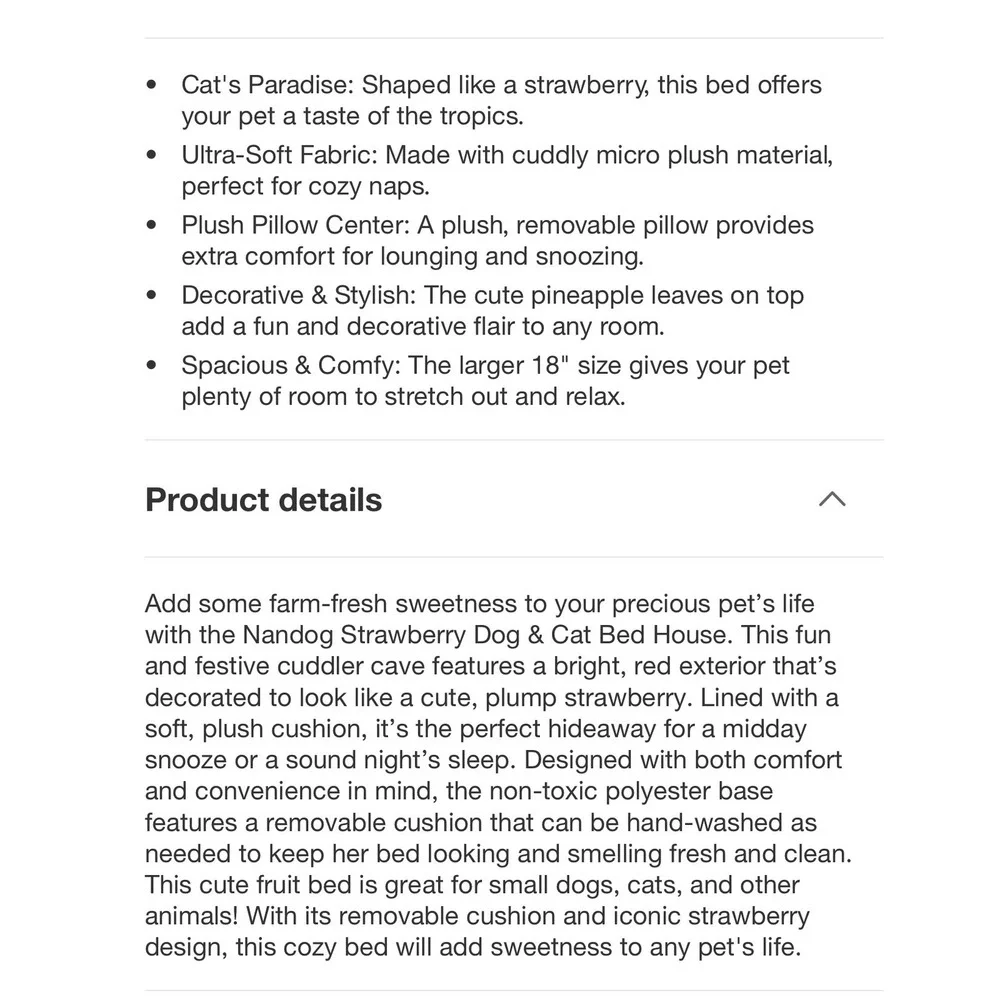Click the Product details heading
This screenshot has width=1000, height=1000.
point(263,499)
